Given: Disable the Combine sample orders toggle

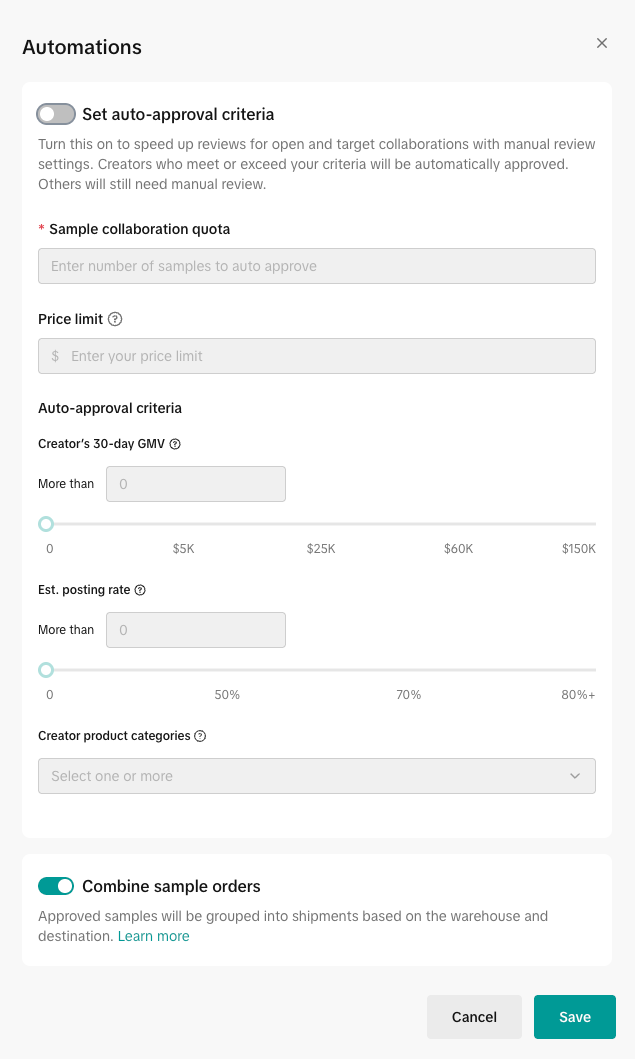Looking at the screenshot, I should click(x=56, y=886).
